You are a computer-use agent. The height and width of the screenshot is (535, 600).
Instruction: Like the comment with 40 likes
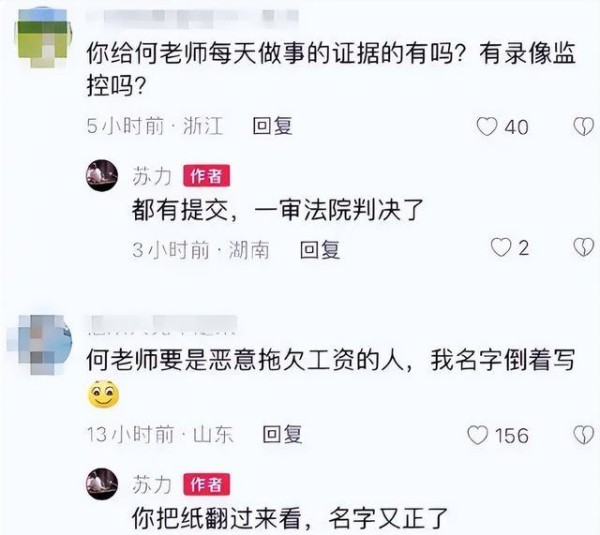tap(487, 127)
